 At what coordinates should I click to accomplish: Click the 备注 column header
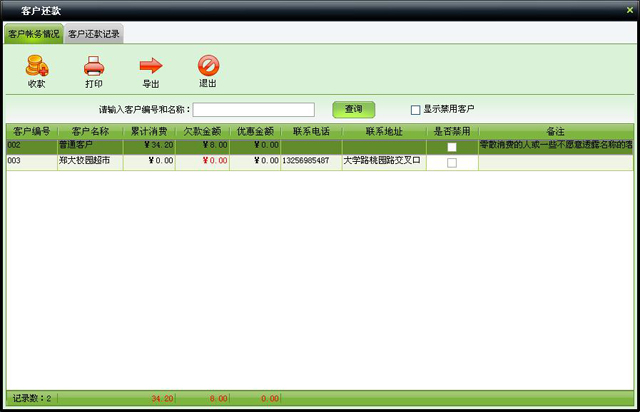[555, 131]
